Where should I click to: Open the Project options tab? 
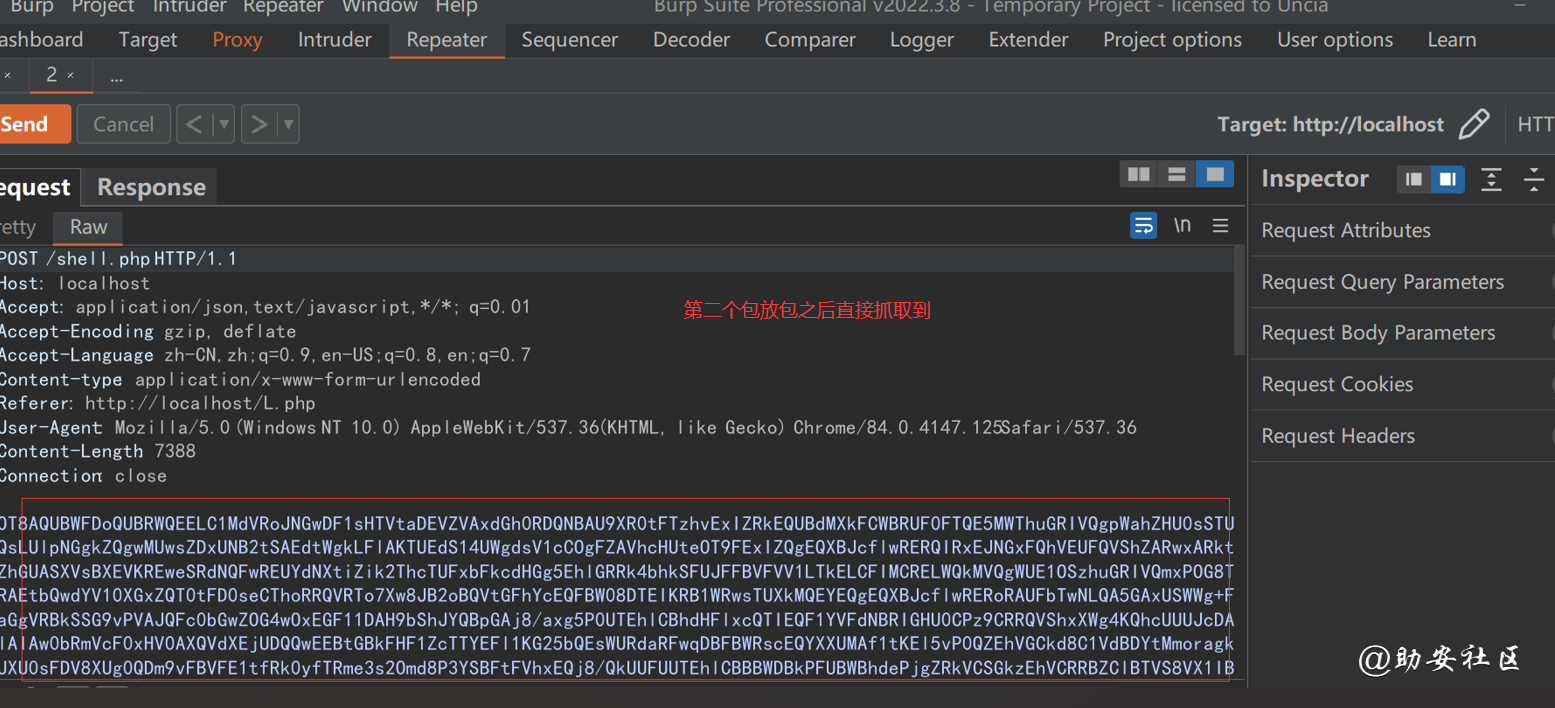(x=1172, y=40)
